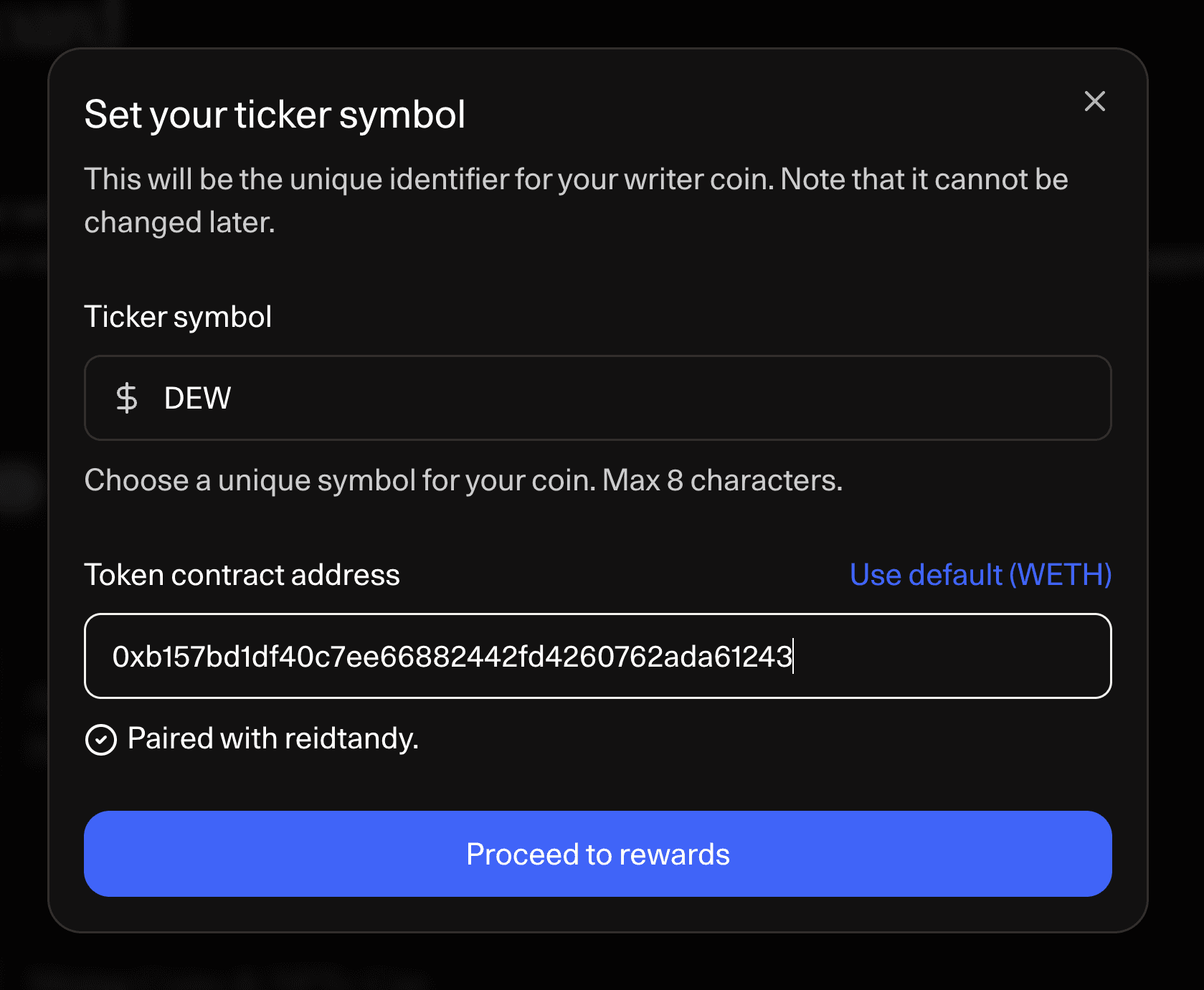1204x990 pixels.
Task: Click the dollar sign icon
Action: click(127, 398)
